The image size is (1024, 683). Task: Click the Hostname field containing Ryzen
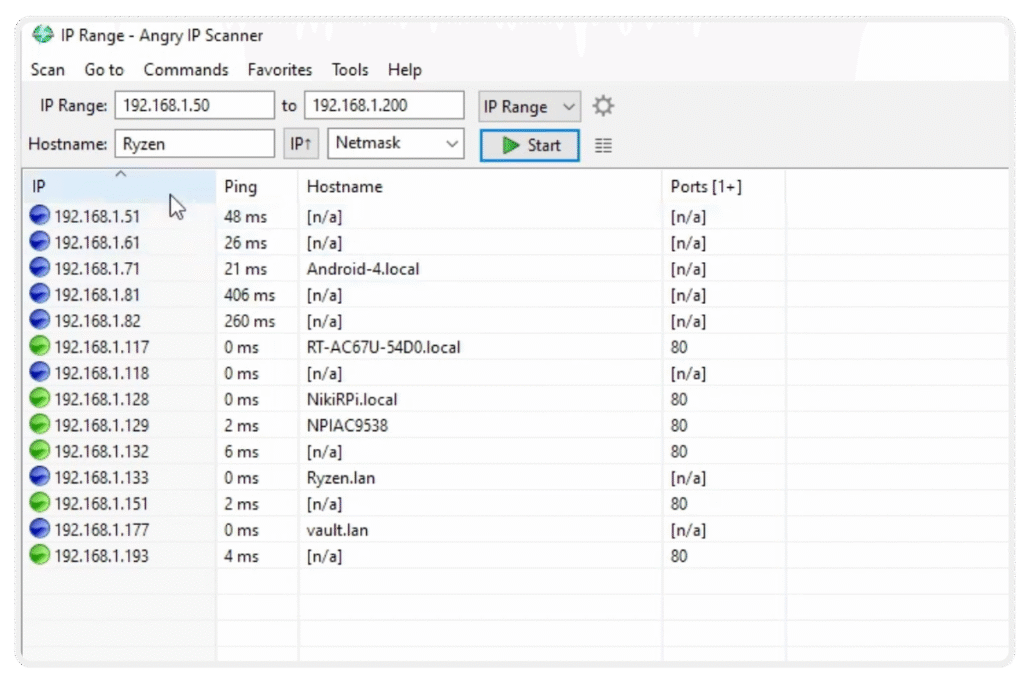[x=195, y=144]
